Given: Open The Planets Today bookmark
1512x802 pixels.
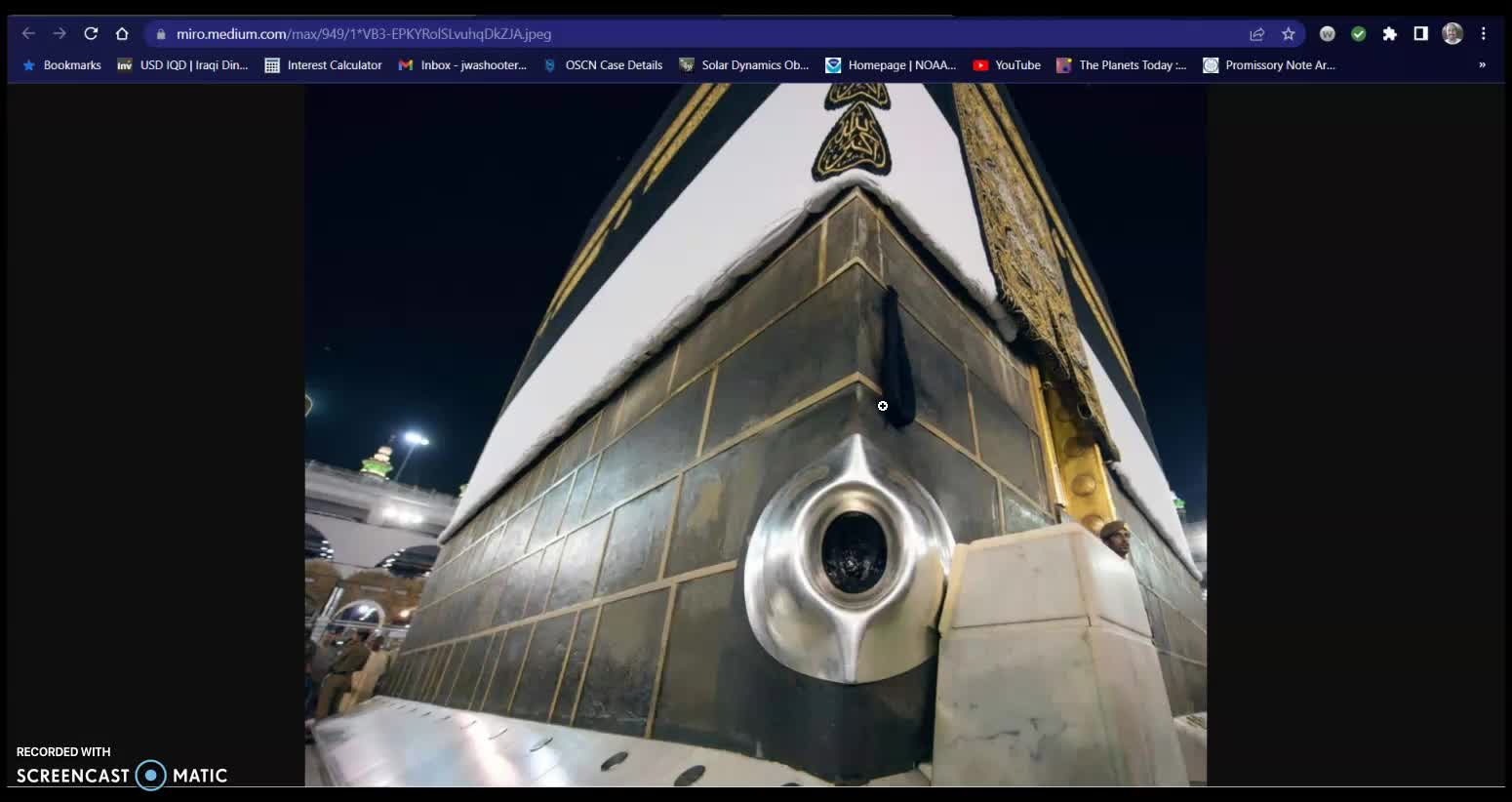Looking at the screenshot, I should coord(1122,65).
